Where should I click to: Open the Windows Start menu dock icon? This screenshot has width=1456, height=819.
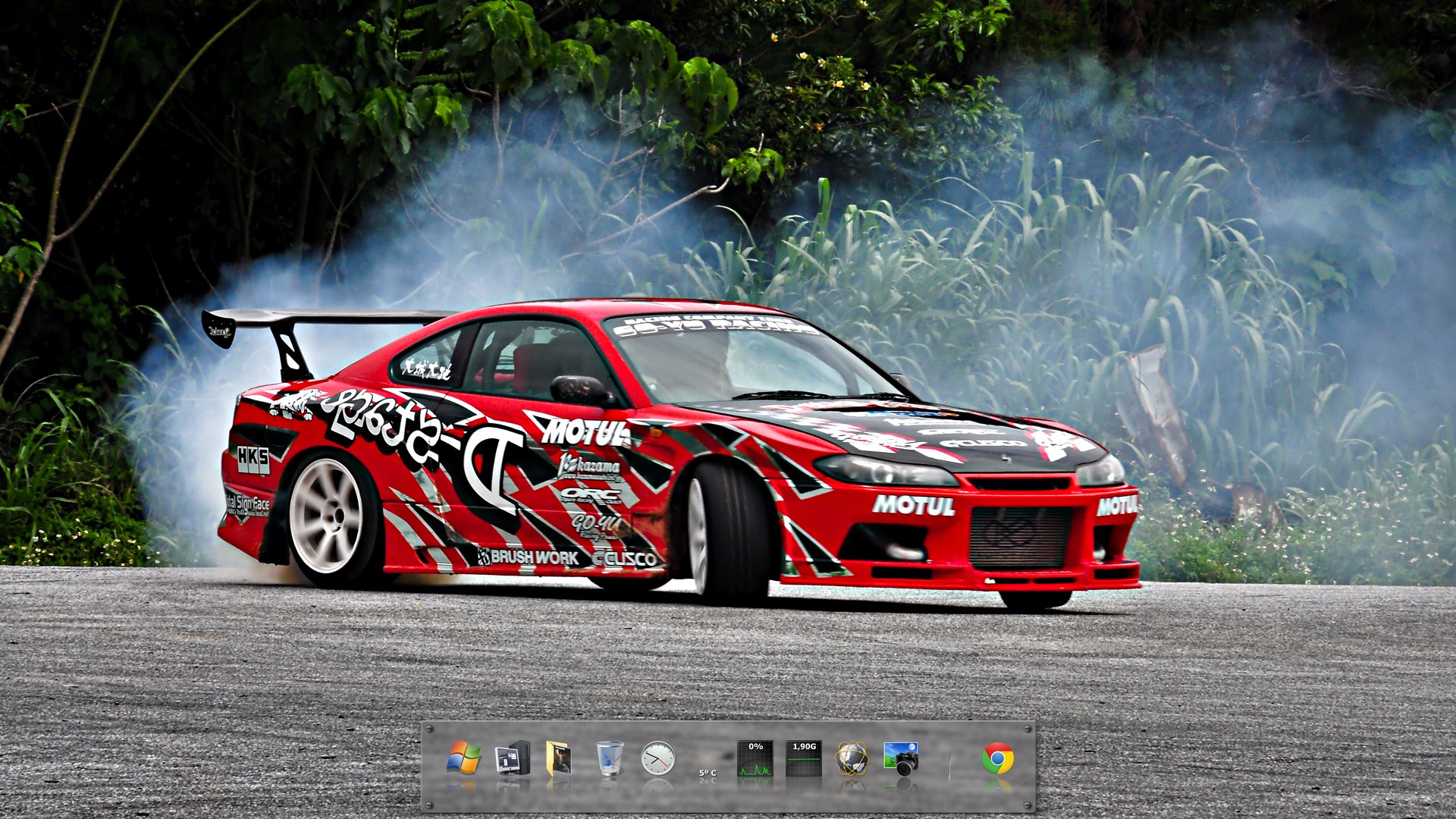point(463,758)
